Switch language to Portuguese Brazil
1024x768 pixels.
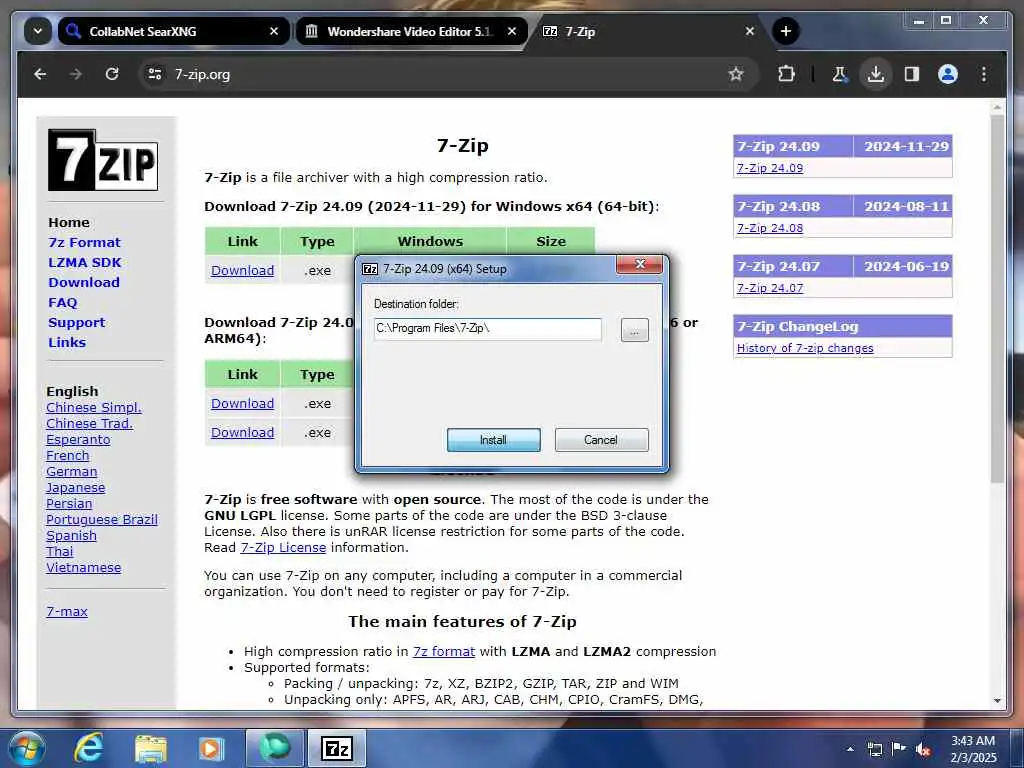(x=102, y=520)
